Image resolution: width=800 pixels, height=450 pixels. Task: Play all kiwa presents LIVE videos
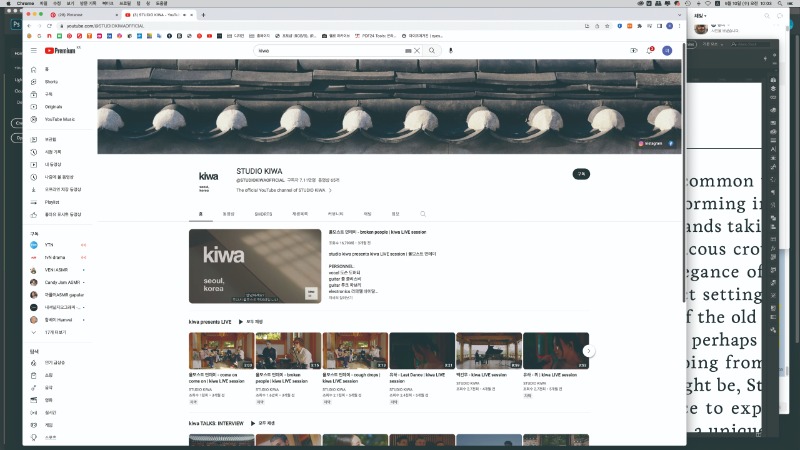[x=251, y=322]
